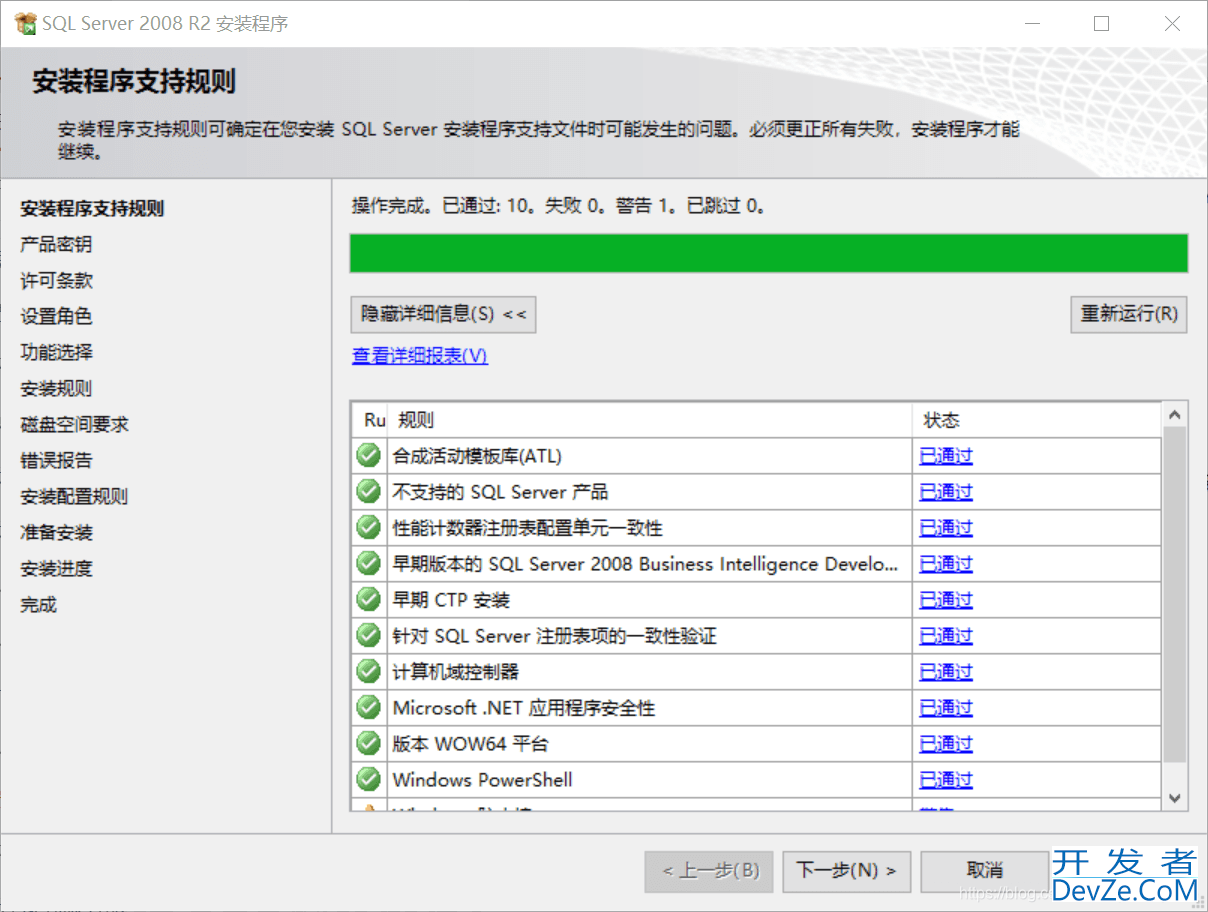
Task: Click the 状态 column header
Action: coord(1037,420)
